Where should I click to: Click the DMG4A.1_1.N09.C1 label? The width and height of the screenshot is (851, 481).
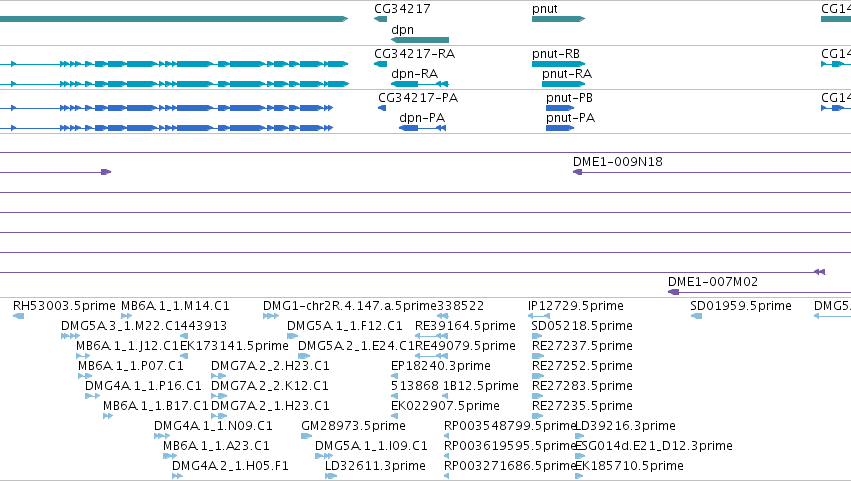pos(213,426)
